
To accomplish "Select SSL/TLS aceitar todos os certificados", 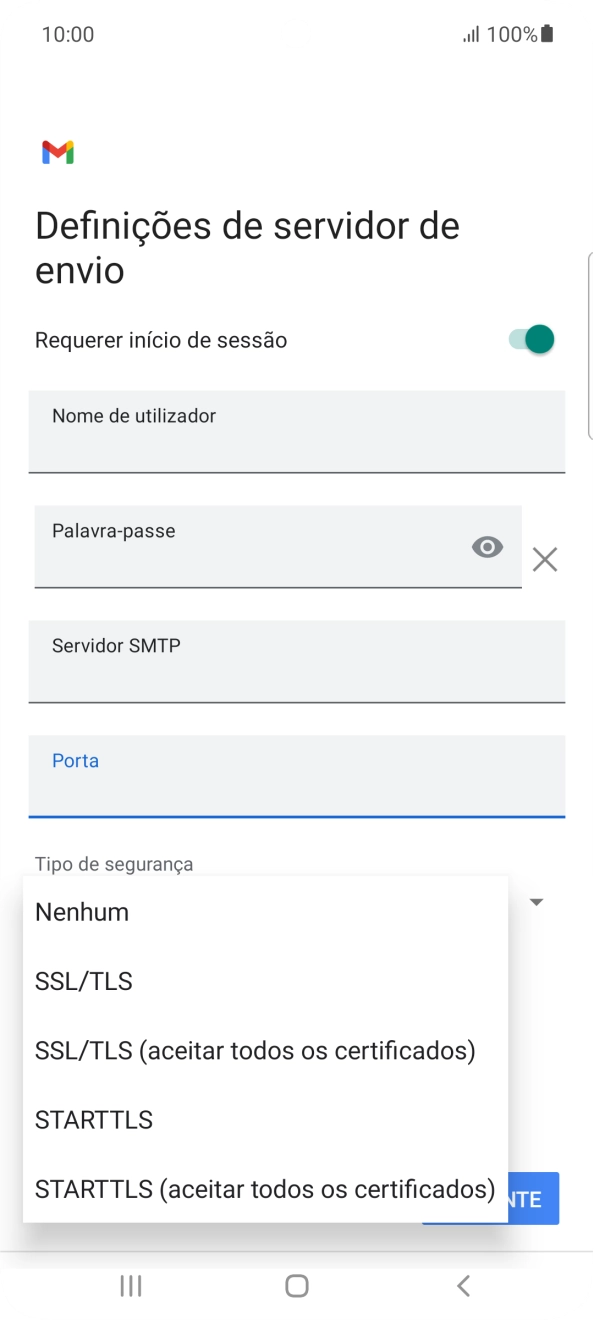I will [x=254, y=1050].
